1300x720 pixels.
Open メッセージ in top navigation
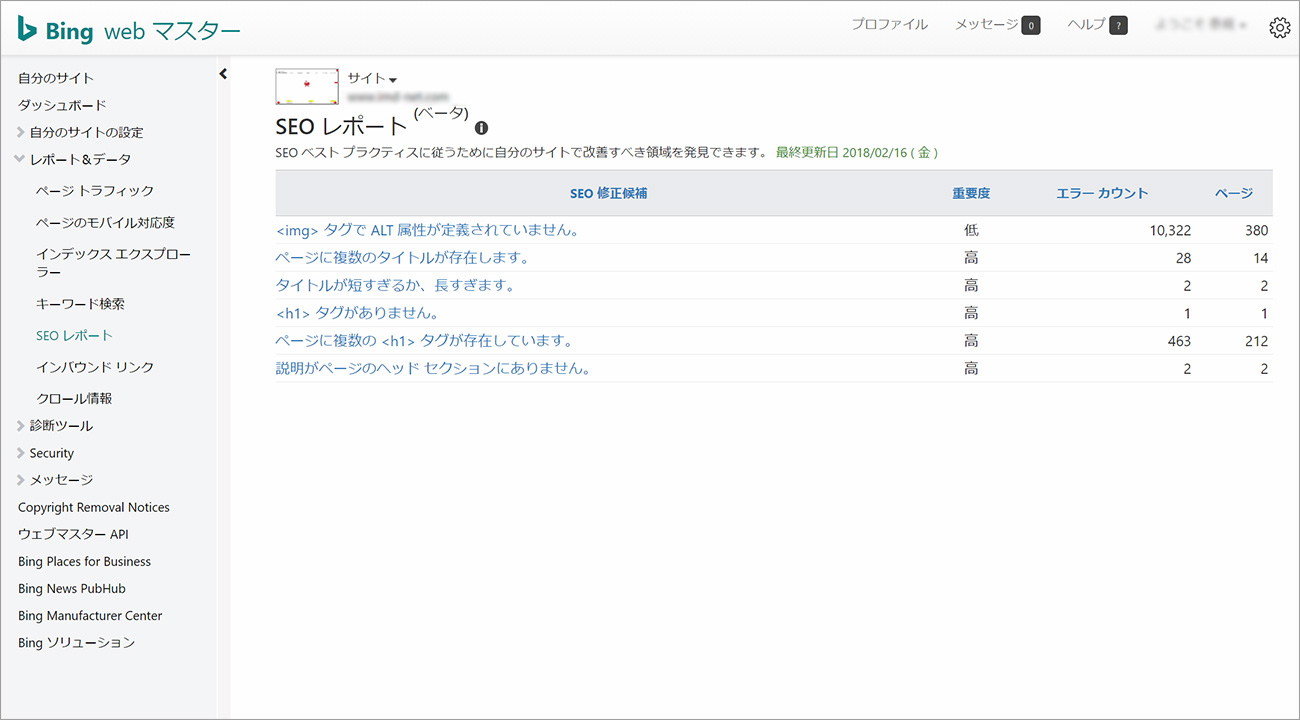pyautogui.click(x=986, y=25)
